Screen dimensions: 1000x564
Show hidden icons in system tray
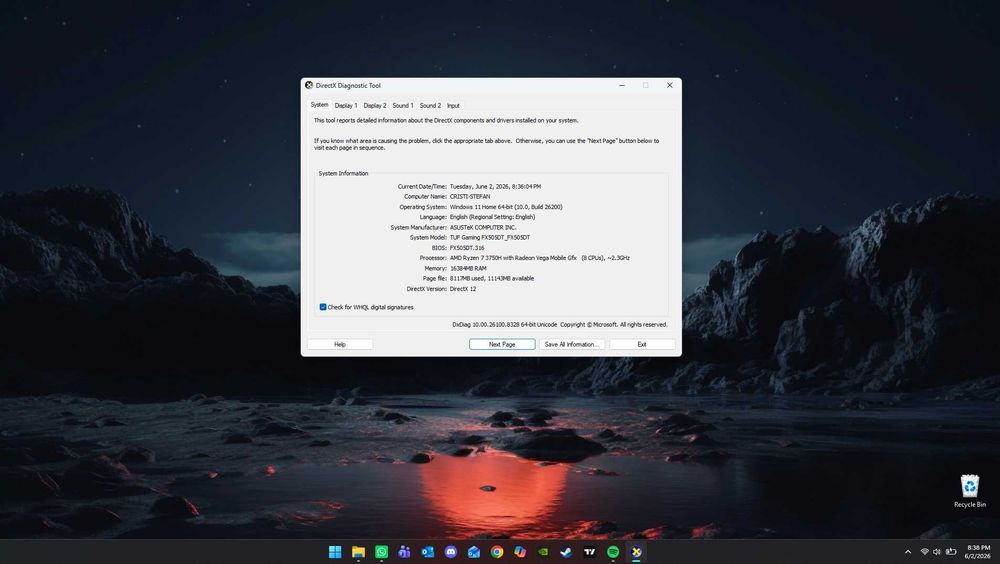tap(908, 552)
